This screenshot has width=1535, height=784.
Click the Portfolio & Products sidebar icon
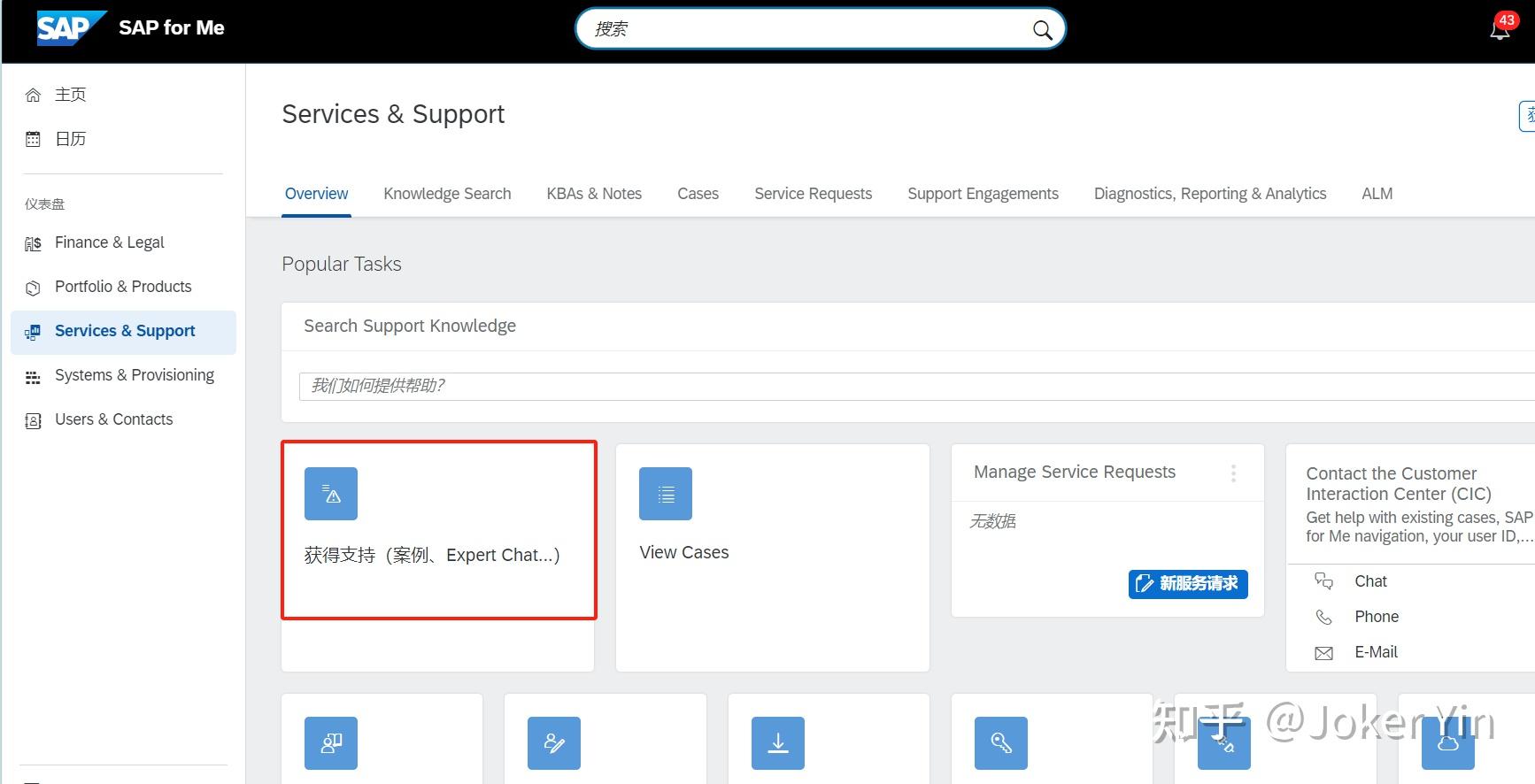[x=33, y=288]
